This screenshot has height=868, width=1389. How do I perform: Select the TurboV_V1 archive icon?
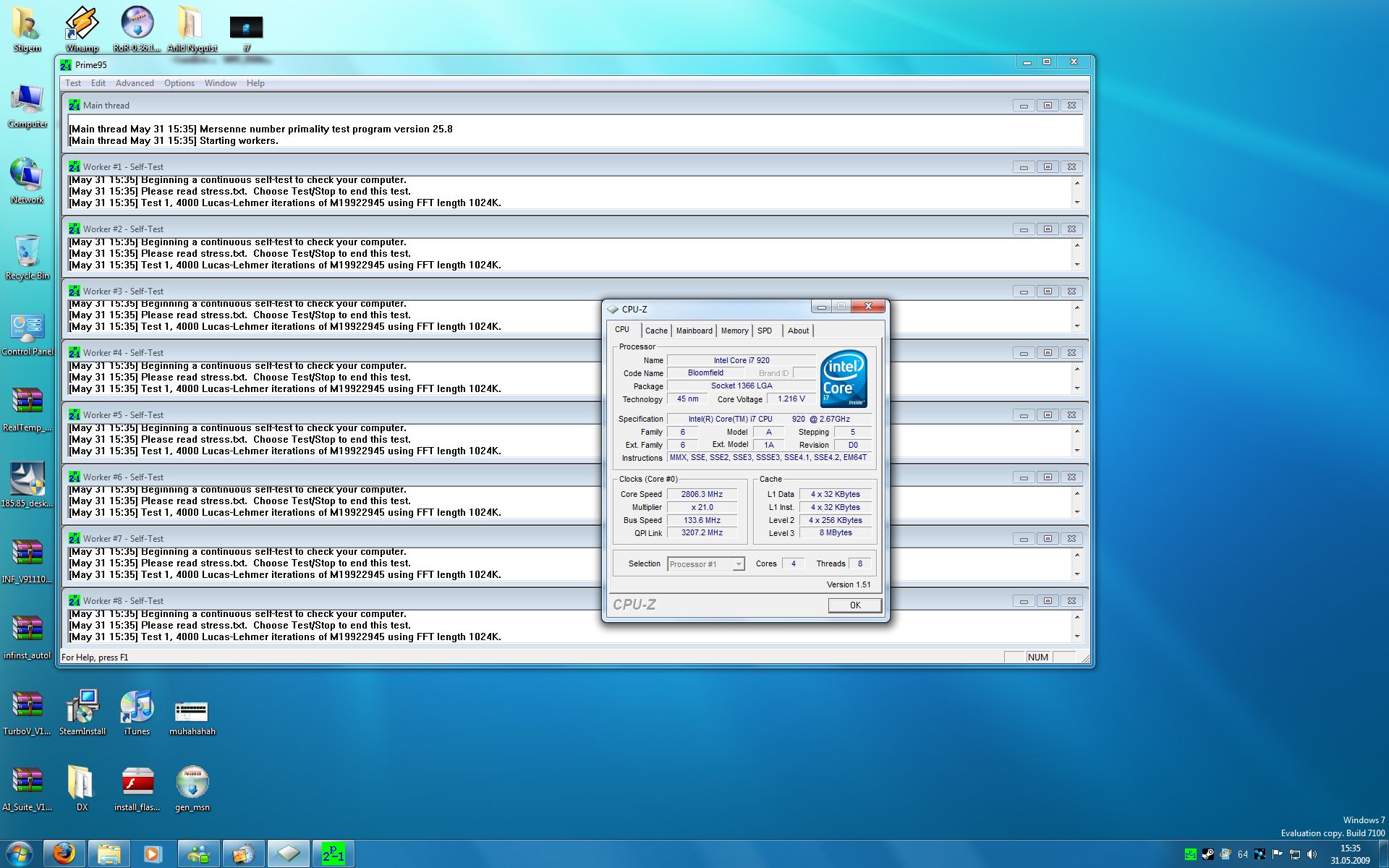pyautogui.click(x=27, y=712)
